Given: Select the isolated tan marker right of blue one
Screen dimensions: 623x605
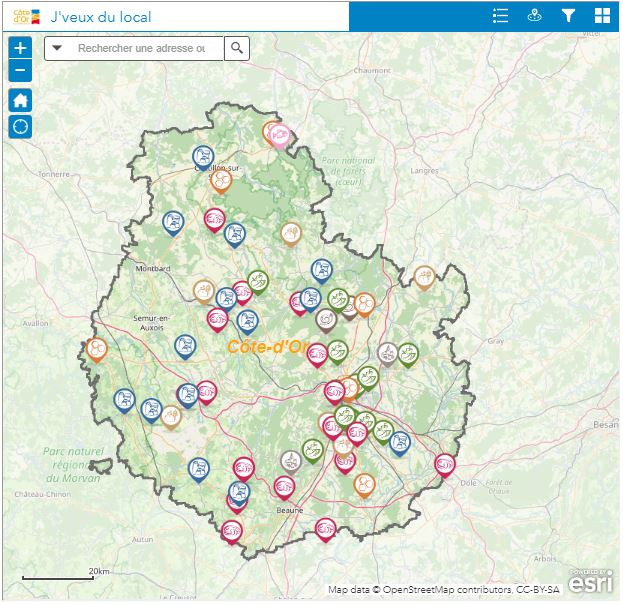Looking at the screenshot, I should coord(291,234).
